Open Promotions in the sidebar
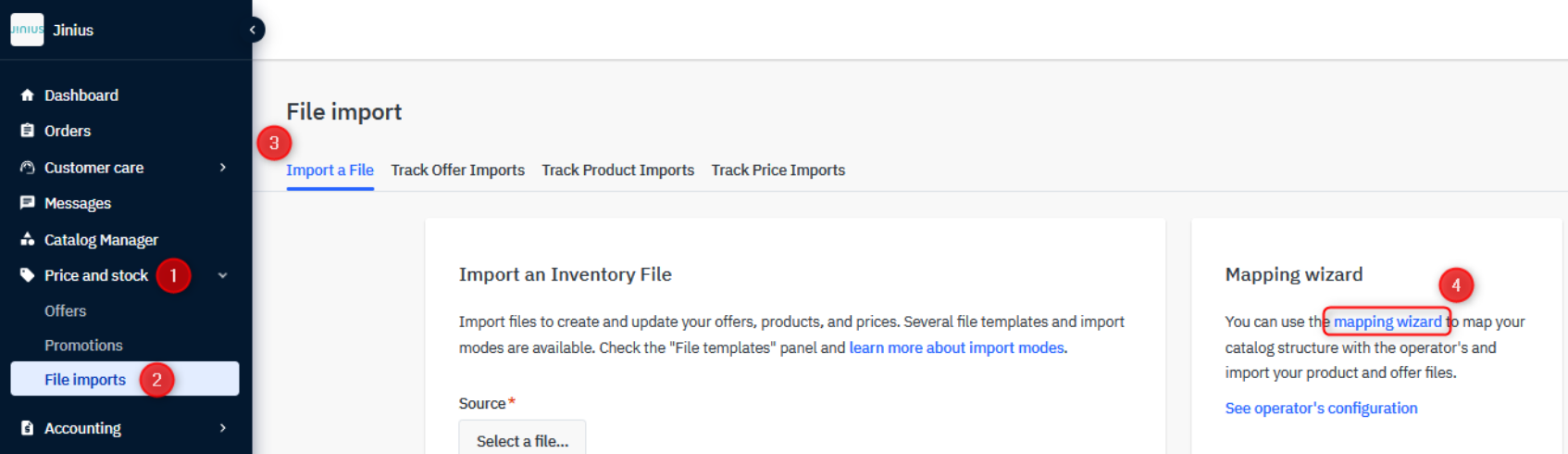The height and width of the screenshot is (454, 1568). pyautogui.click(x=83, y=346)
